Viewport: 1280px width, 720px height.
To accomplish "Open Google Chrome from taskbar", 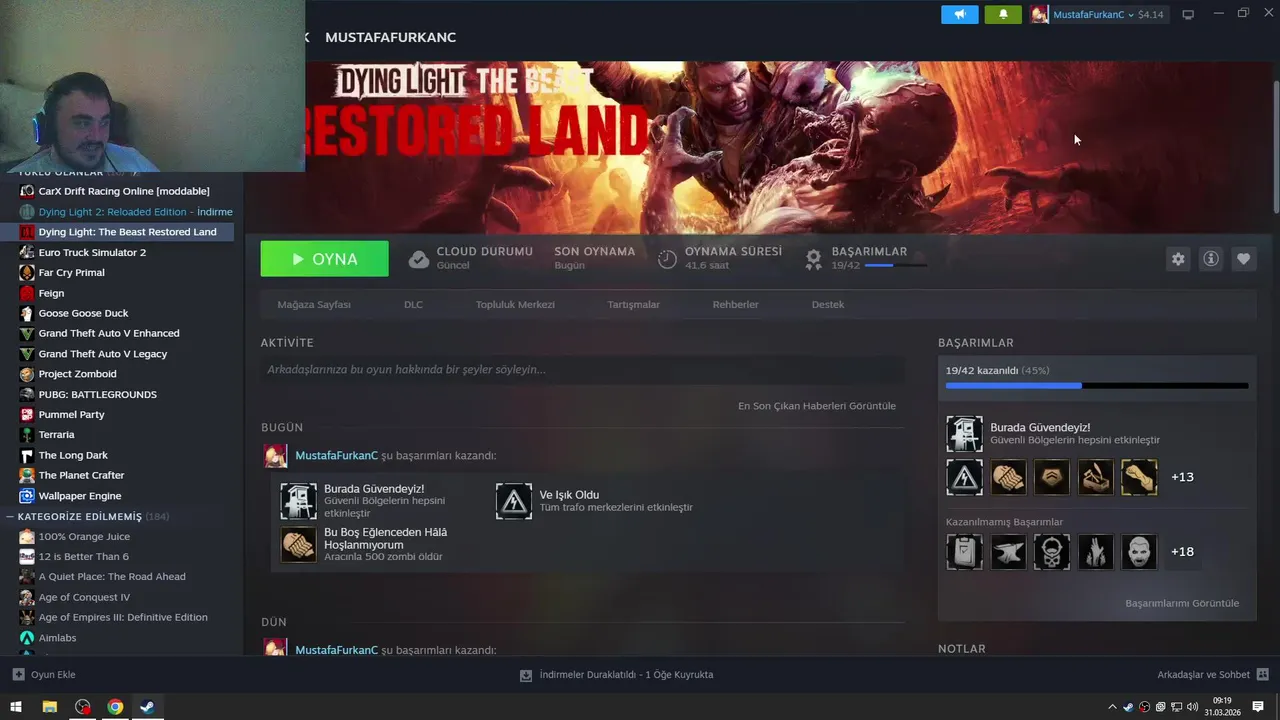I will tap(115, 707).
